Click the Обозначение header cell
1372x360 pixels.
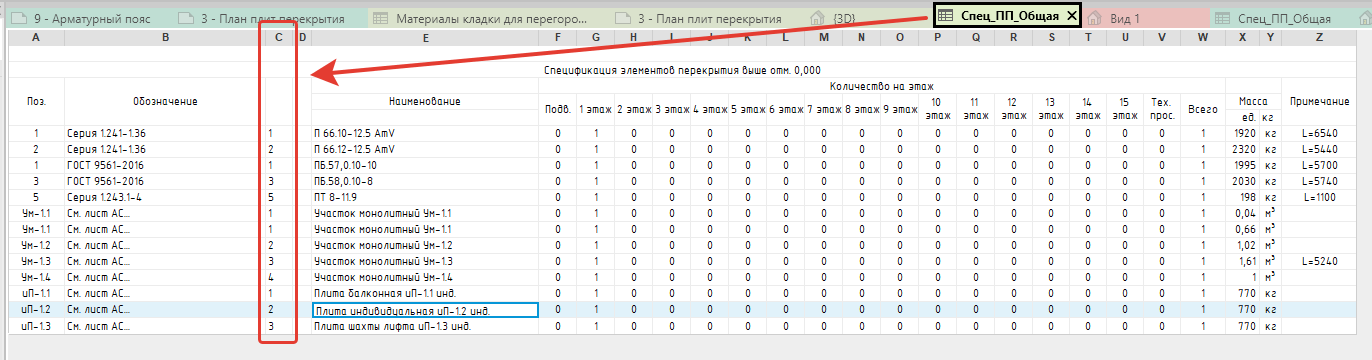tap(164, 102)
